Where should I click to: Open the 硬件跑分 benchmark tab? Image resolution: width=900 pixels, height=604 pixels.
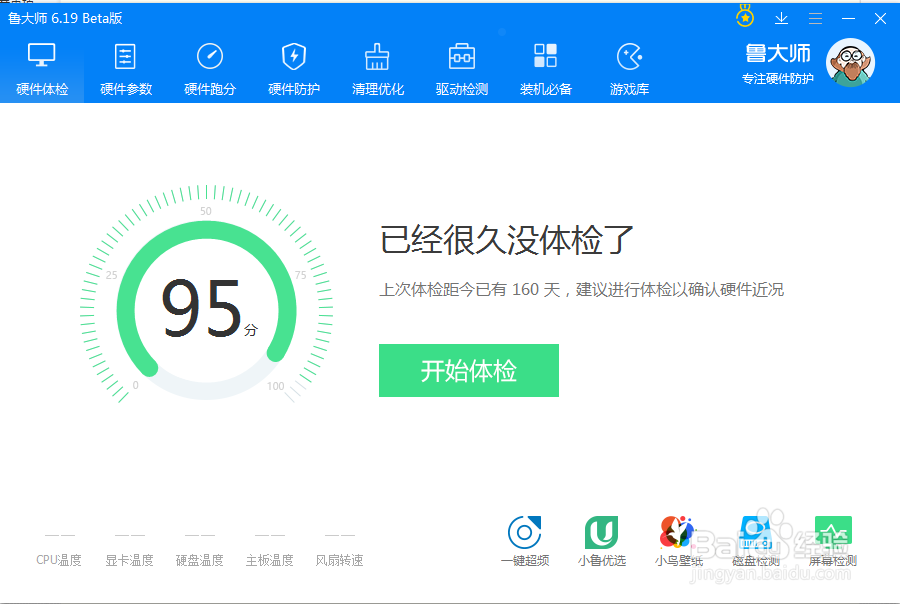210,69
